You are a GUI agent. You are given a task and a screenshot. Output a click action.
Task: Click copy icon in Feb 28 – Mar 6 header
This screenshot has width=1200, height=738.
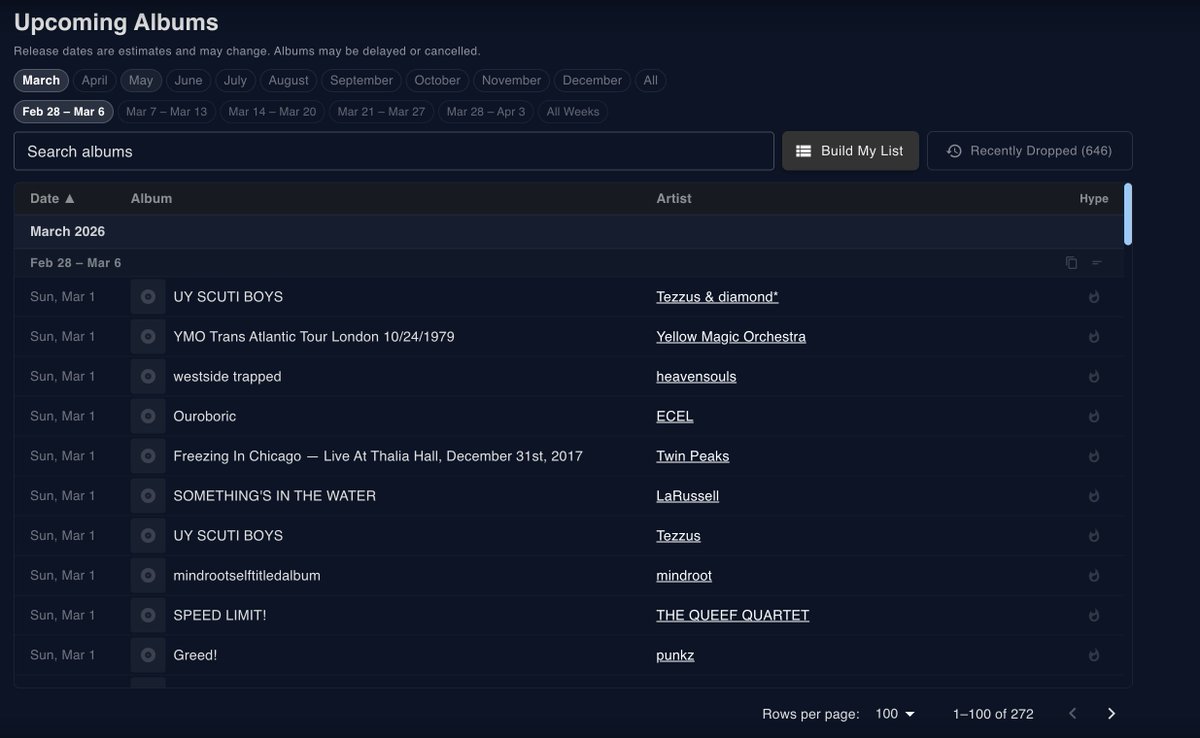[x=1071, y=263]
